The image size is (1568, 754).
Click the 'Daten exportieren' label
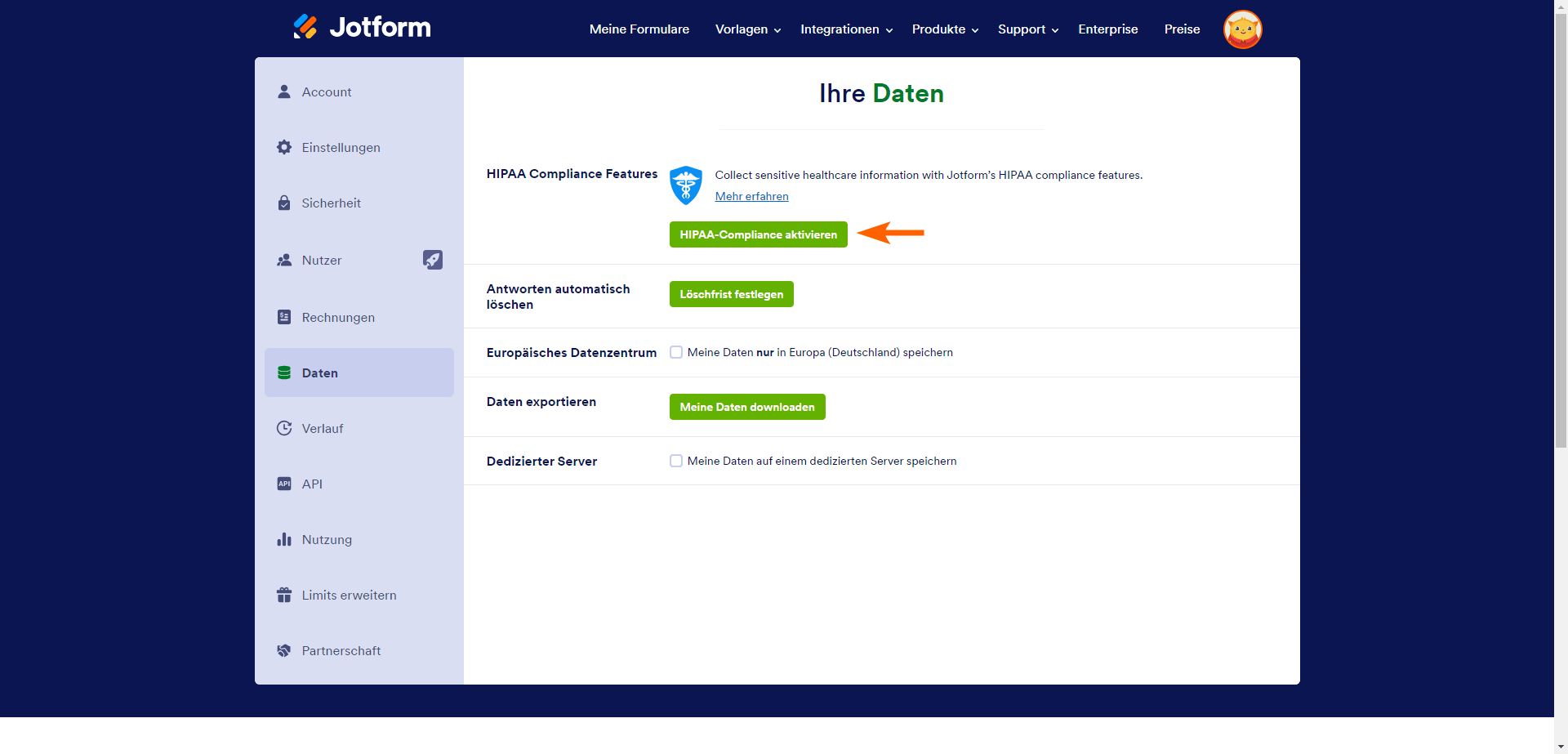click(x=541, y=402)
